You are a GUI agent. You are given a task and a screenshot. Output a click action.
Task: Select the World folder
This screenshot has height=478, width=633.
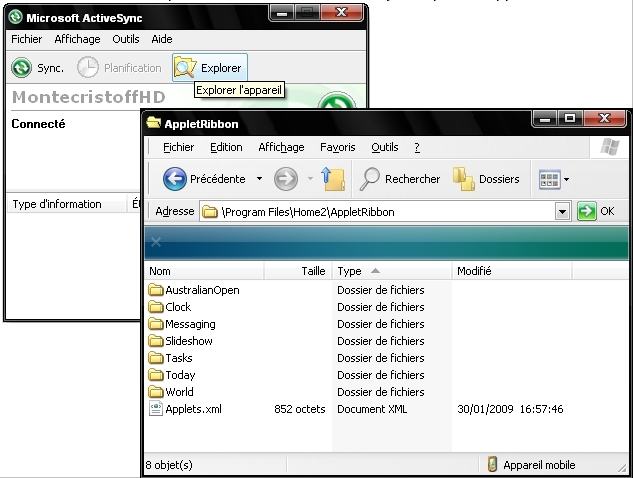(179, 392)
